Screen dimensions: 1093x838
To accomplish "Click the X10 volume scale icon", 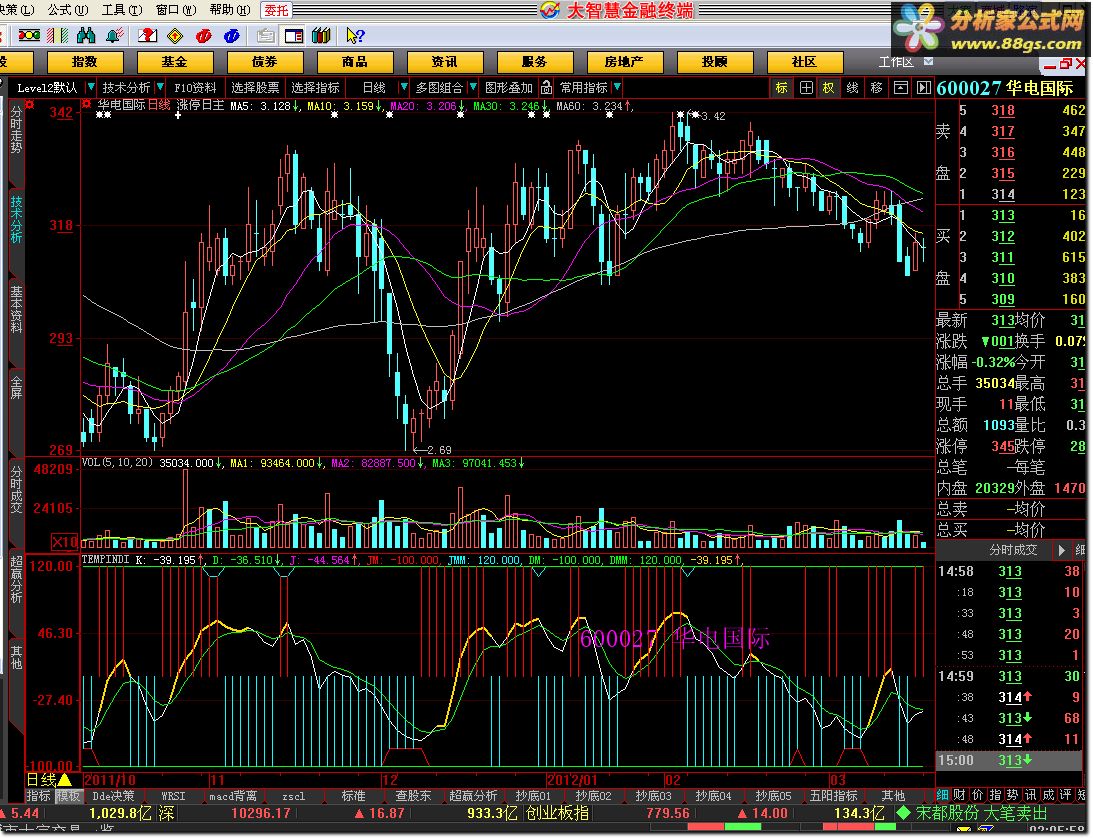I will pyautogui.click(x=65, y=542).
